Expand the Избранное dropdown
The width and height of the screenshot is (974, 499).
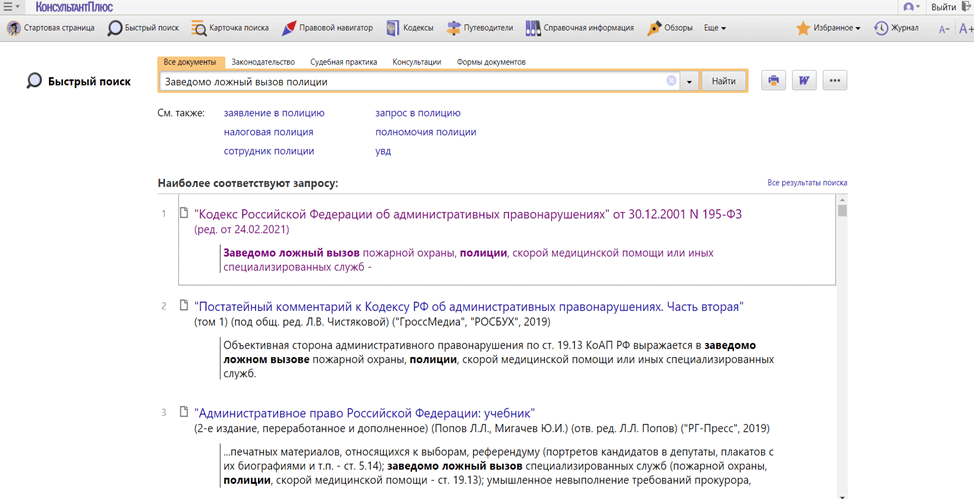point(829,28)
